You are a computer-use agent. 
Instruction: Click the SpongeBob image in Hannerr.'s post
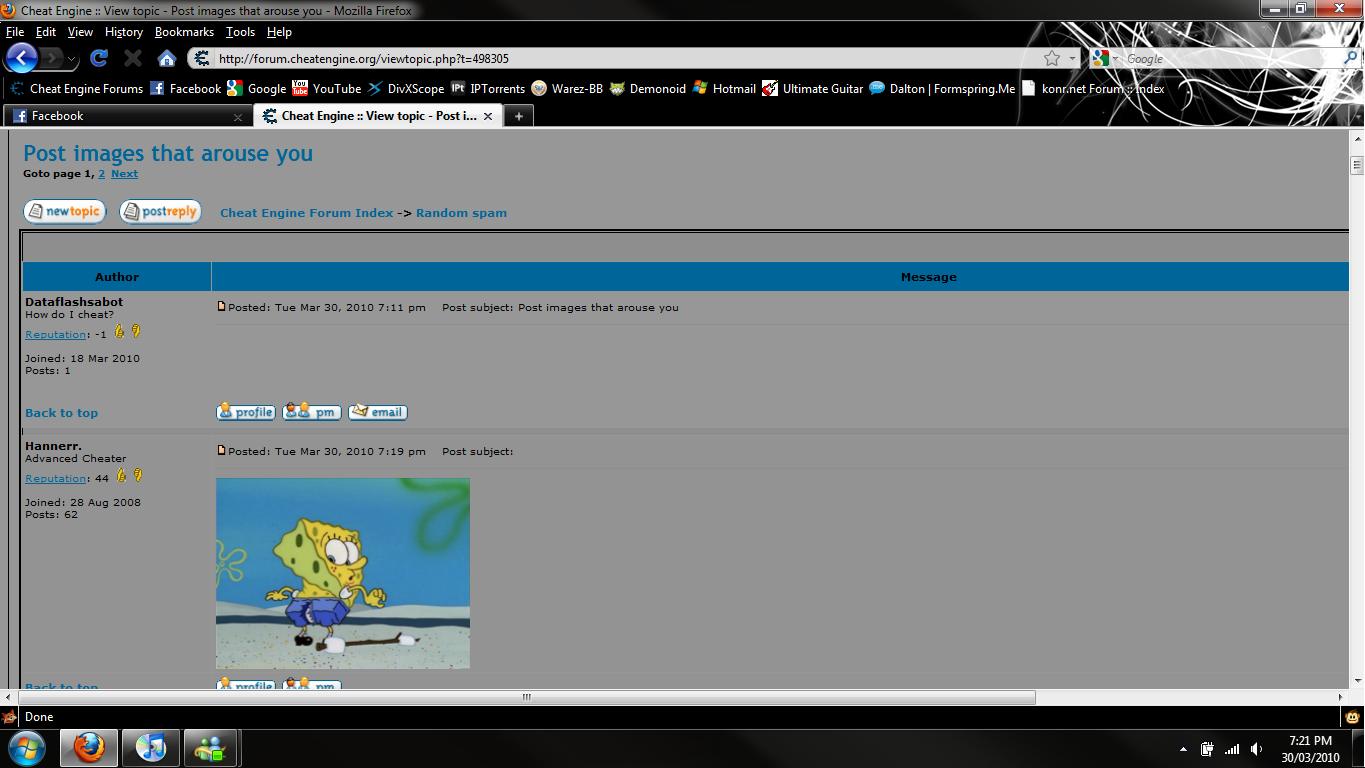(343, 573)
